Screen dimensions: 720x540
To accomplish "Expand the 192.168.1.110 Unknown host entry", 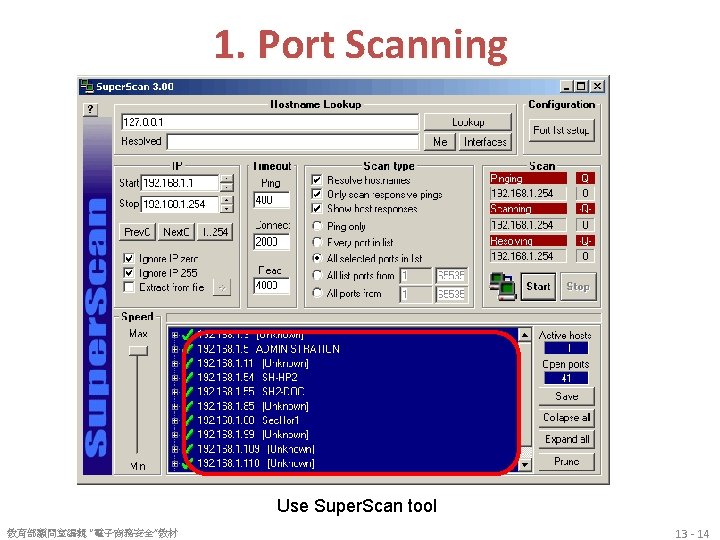I will tap(175, 464).
